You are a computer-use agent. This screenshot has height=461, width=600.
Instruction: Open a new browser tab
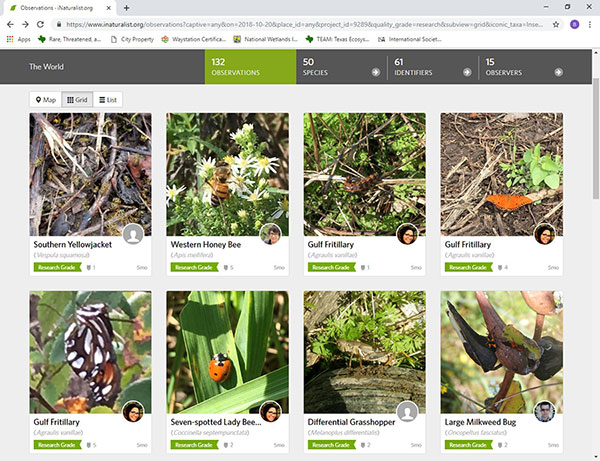pyautogui.click(x=126, y=7)
